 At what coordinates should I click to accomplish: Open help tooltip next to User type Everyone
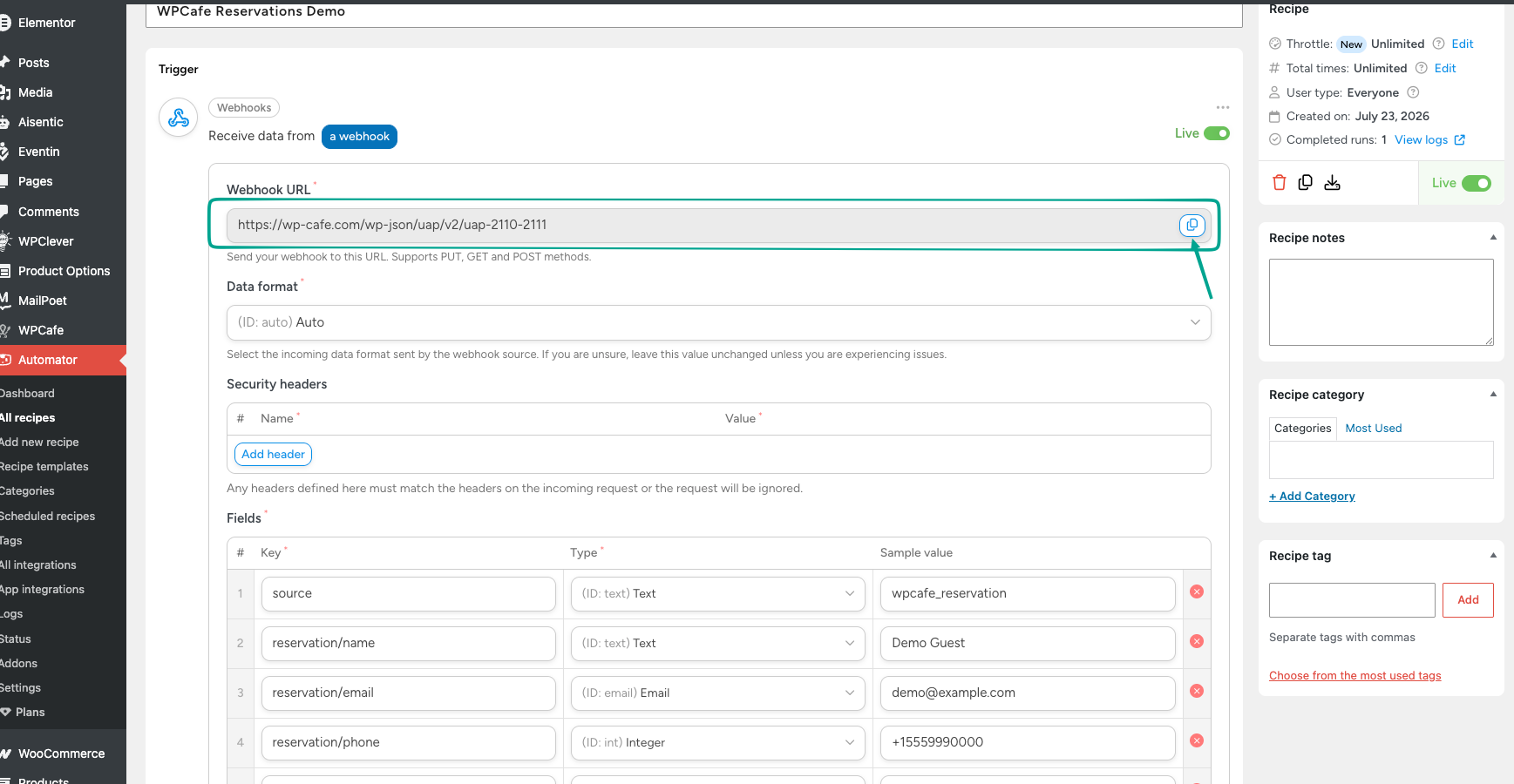click(x=1413, y=92)
